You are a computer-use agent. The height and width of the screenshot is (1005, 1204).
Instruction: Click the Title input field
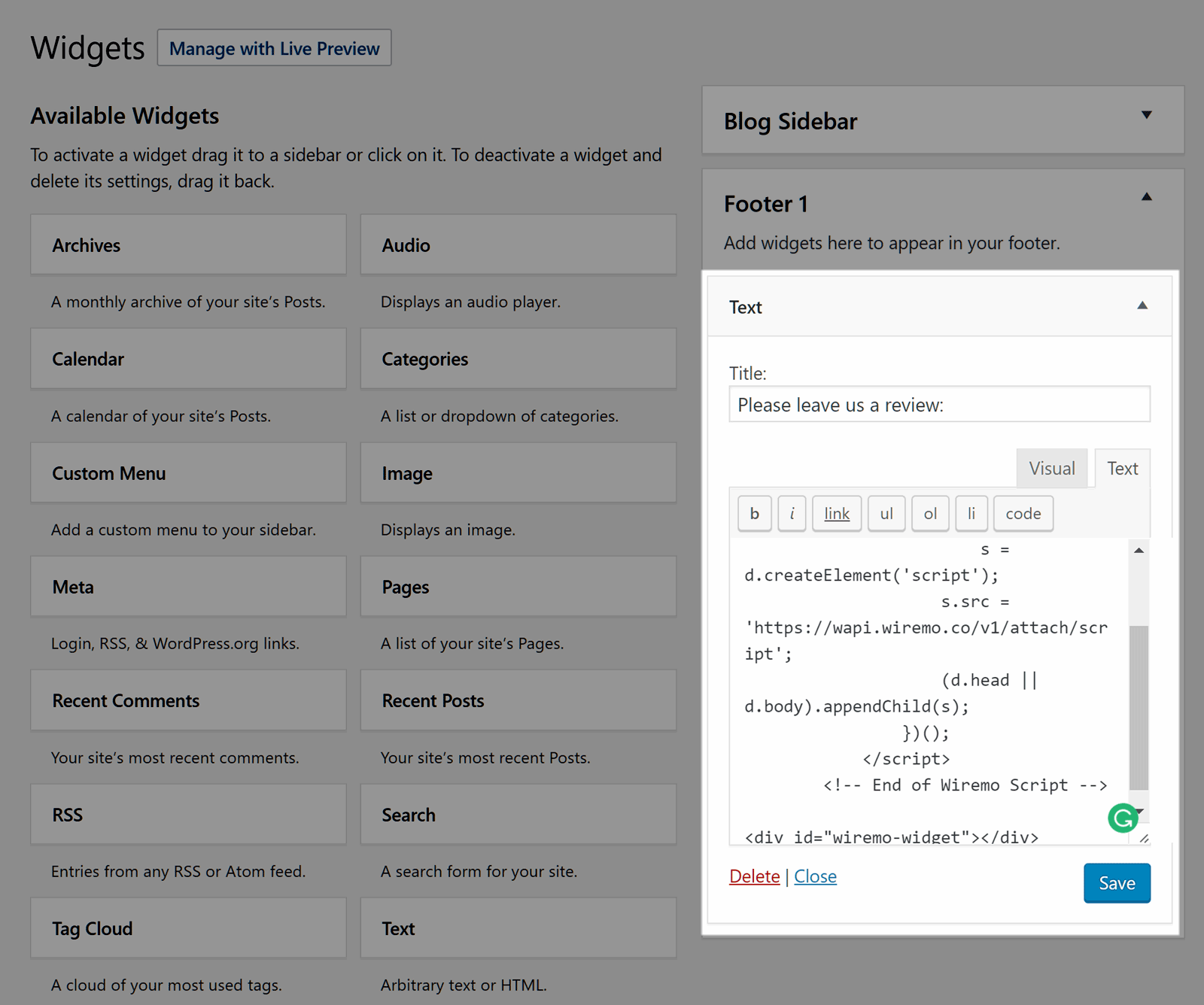click(x=939, y=405)
